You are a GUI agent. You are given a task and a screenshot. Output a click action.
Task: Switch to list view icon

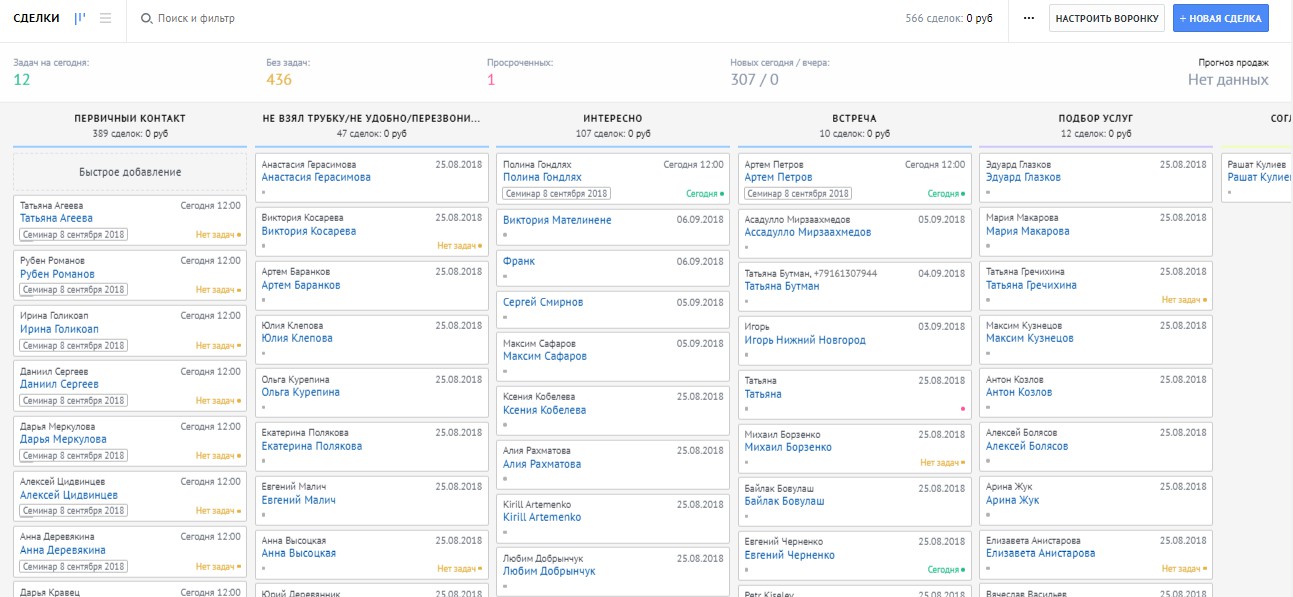(106, 18)
